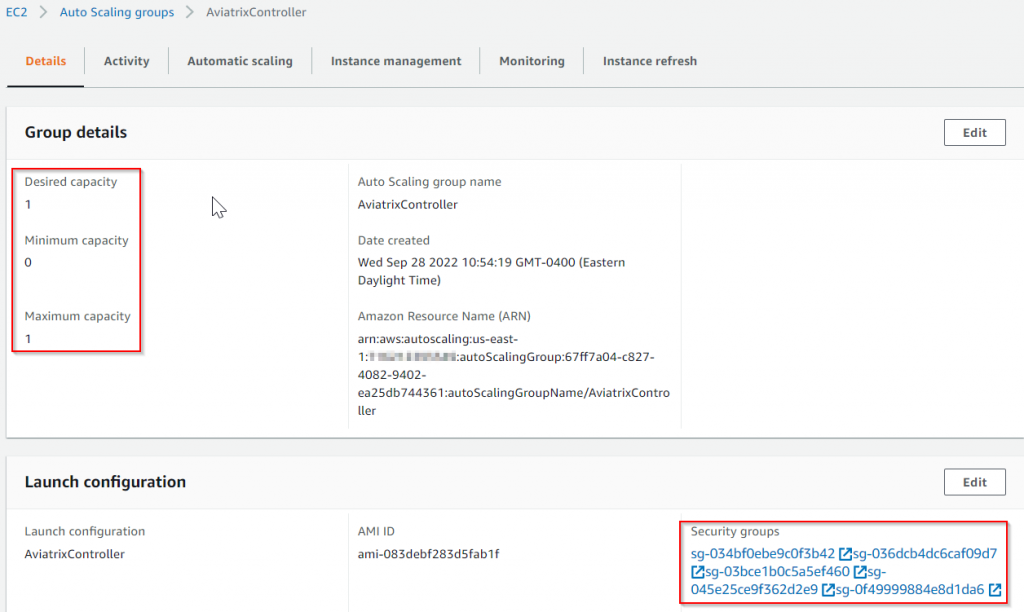This screenshot has height=612, width=1024.
Task: Open external link icon after sg-034bf0ebe9c0f3b42
Action: pyautogui.click(x=845, y=554)
